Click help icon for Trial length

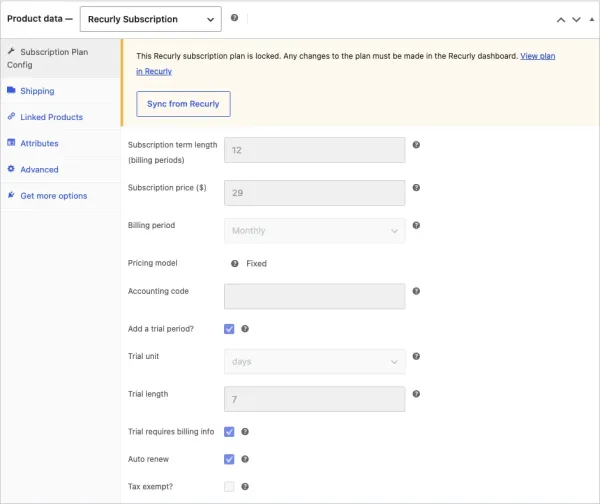point(416,394)
